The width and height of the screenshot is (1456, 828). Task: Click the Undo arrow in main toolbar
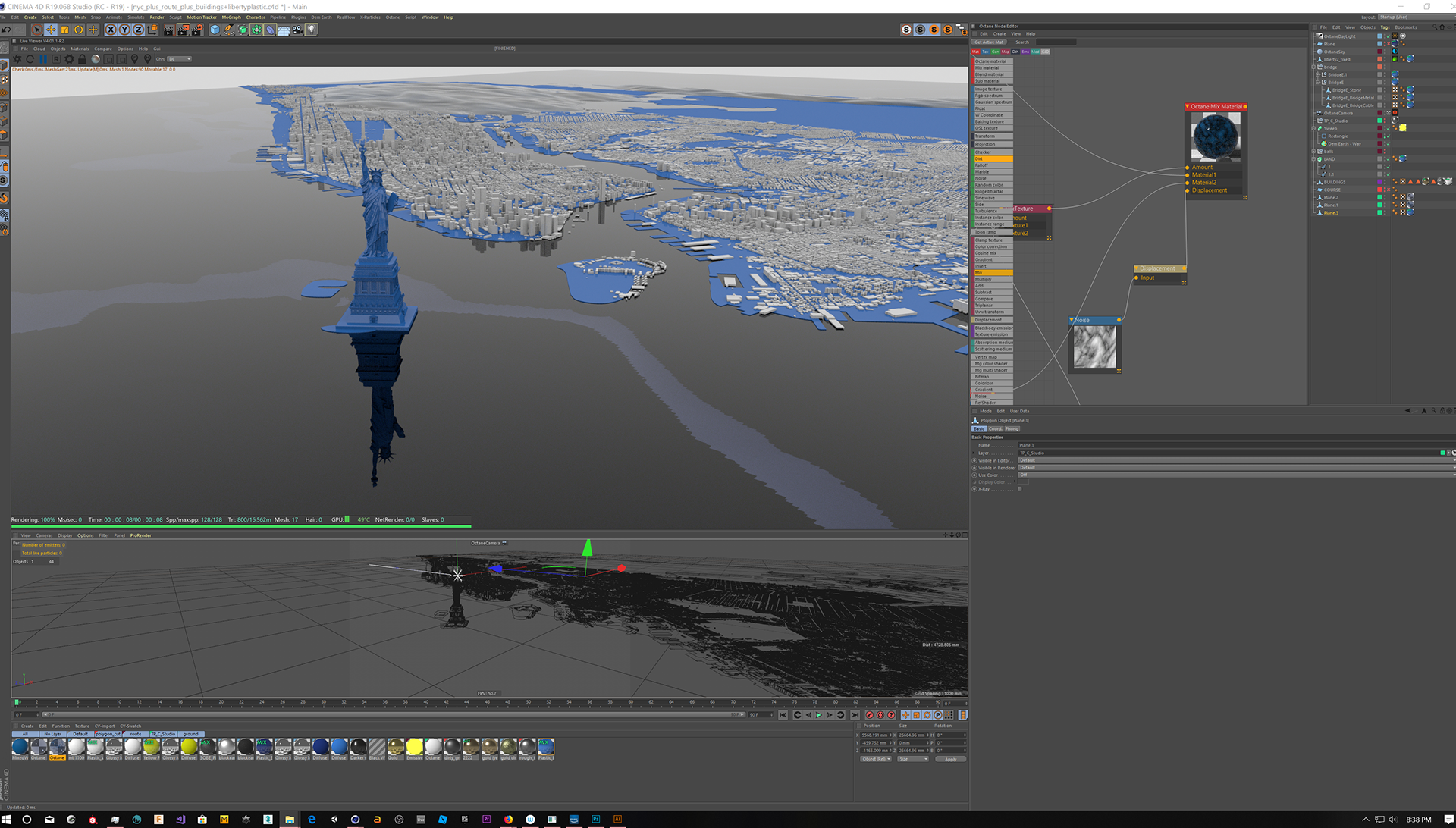click(7, 30)
